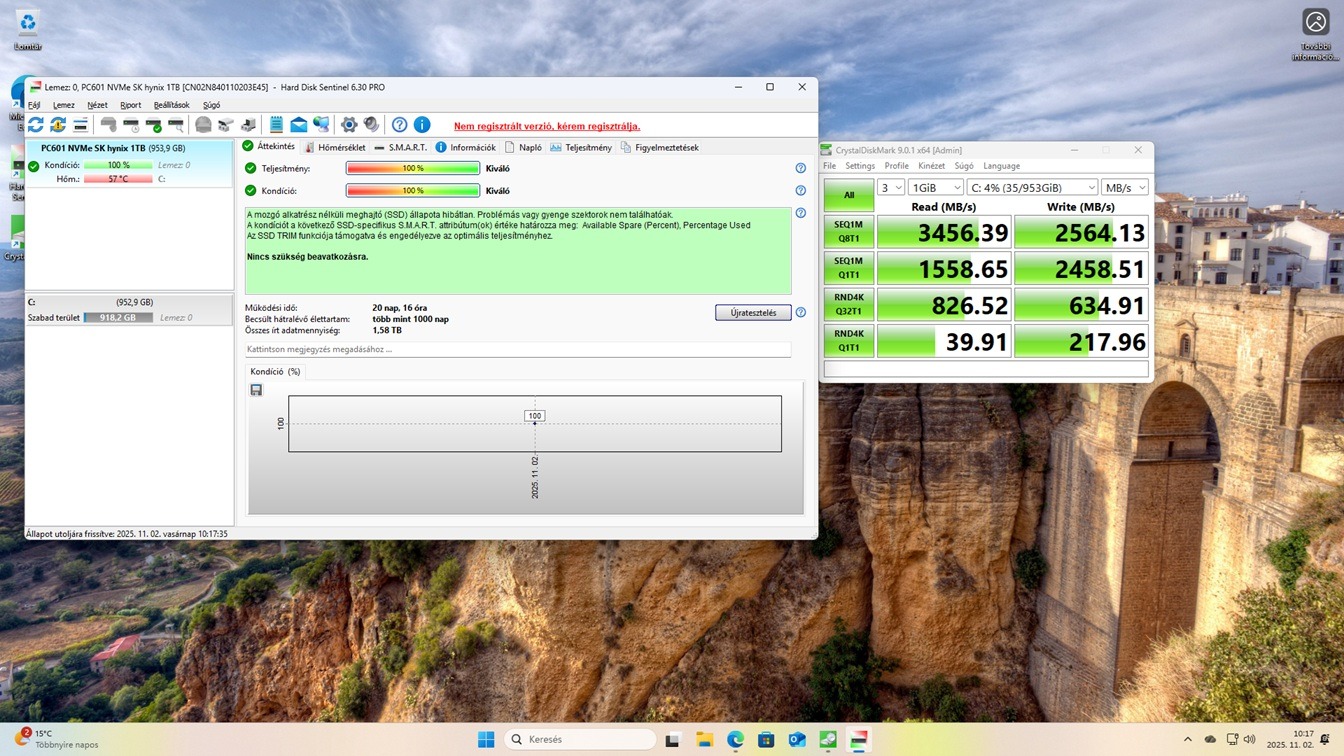Click the SEQ1M Q8T1 test button
This screenshot has height=756, width=1344.
848,232
